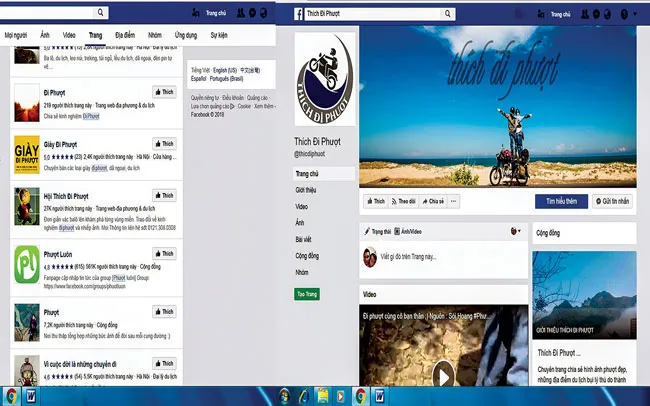Play the Đi phượt cùng cô bạn thân video
This screenshot has width=650, height=406.
(x=444, y=375)
